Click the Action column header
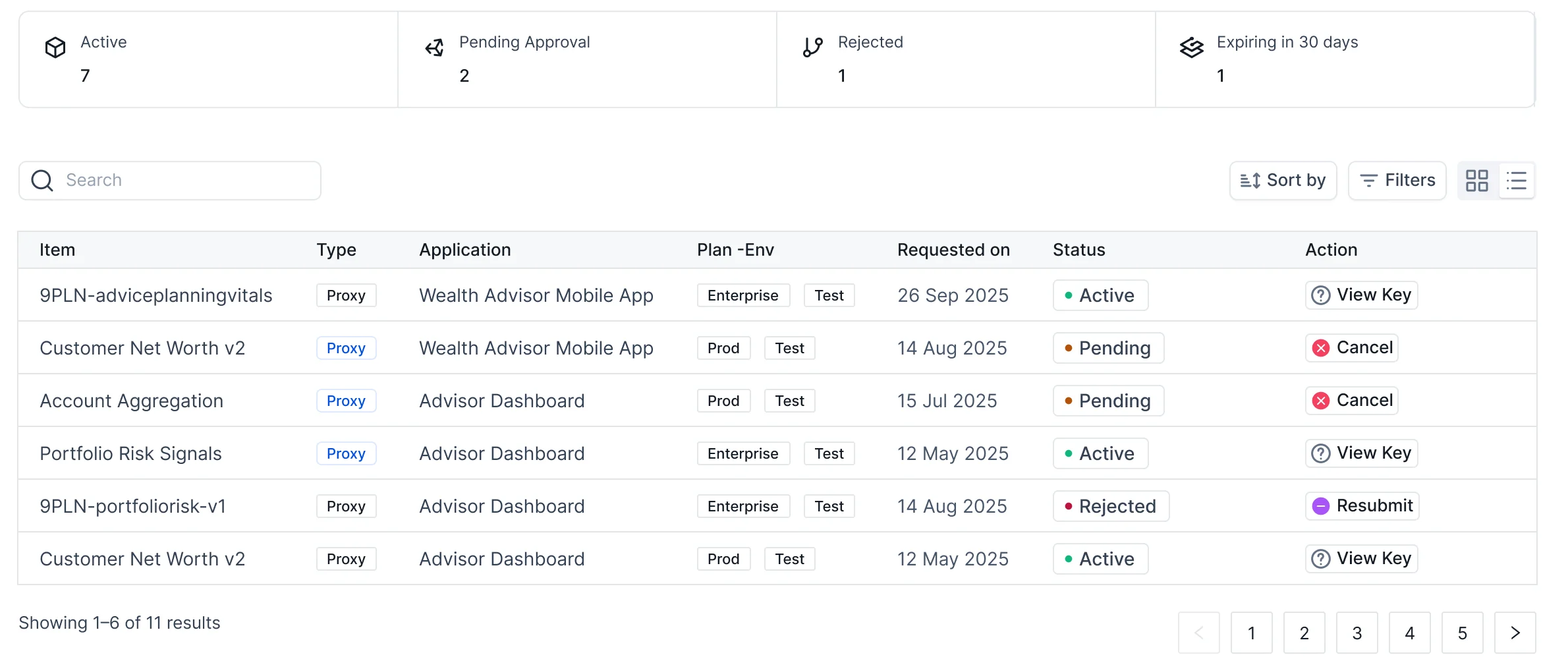The width and height of the screenshot is (1568, 659). pos(1331,250)
